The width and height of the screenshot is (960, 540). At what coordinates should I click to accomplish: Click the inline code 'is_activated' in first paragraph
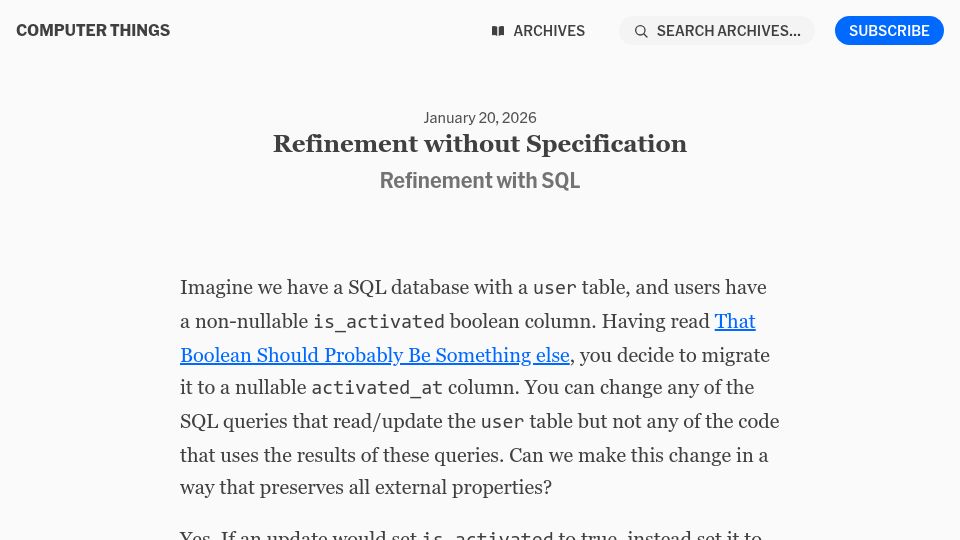[x=379, y=321]
